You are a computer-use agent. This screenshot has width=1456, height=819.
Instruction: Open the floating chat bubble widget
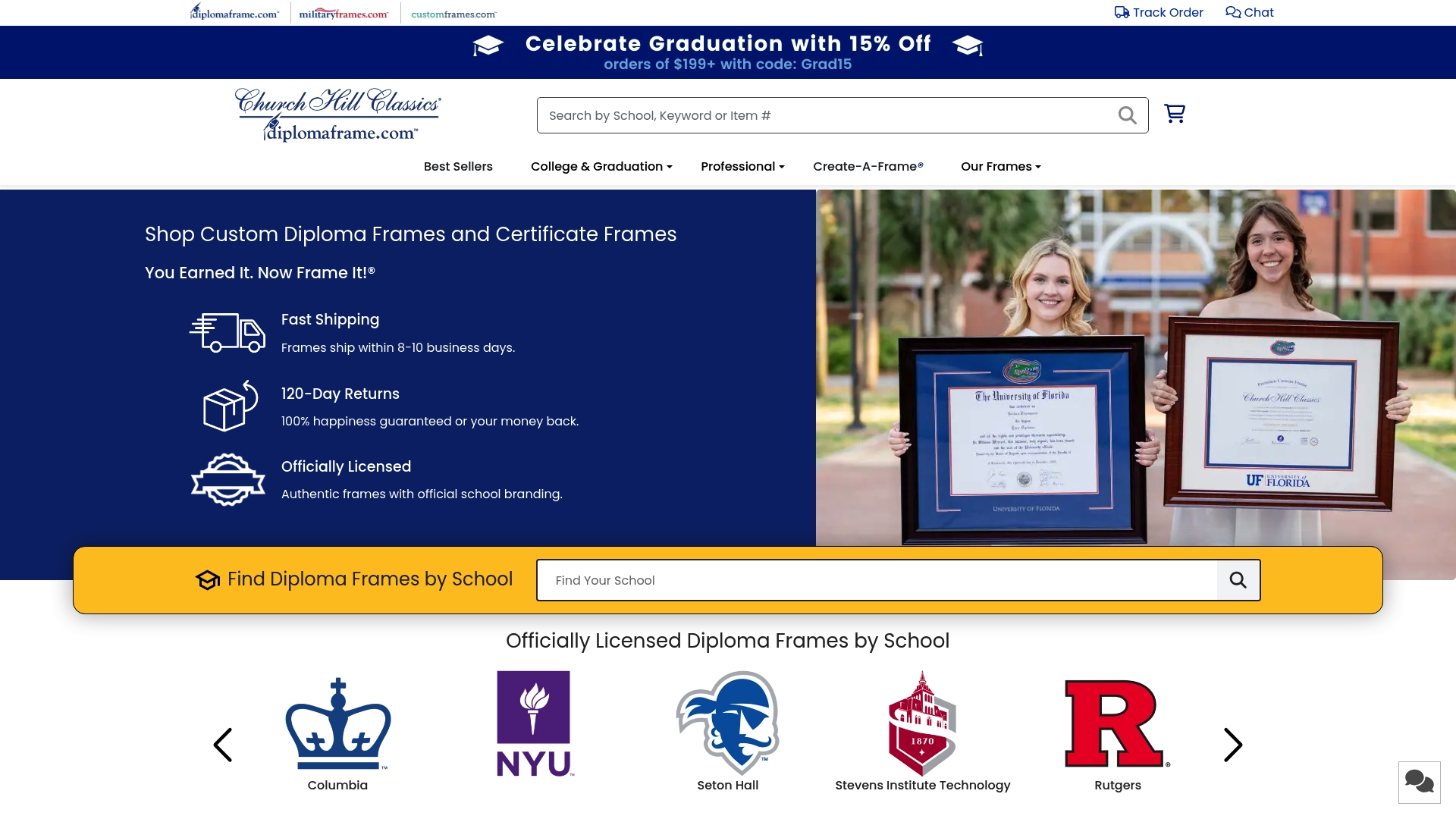(x=1419, y=782)
